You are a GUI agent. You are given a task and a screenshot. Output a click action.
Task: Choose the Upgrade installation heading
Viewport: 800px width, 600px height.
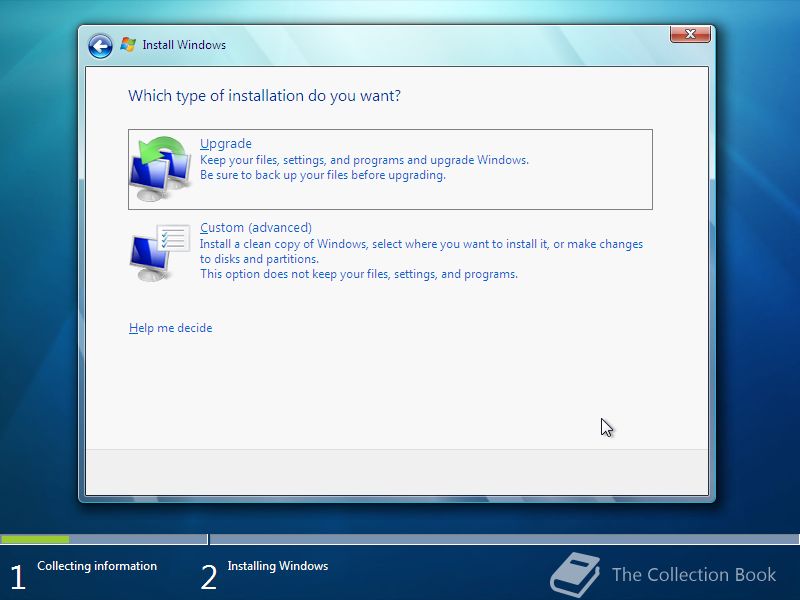[x=226, y=144]
